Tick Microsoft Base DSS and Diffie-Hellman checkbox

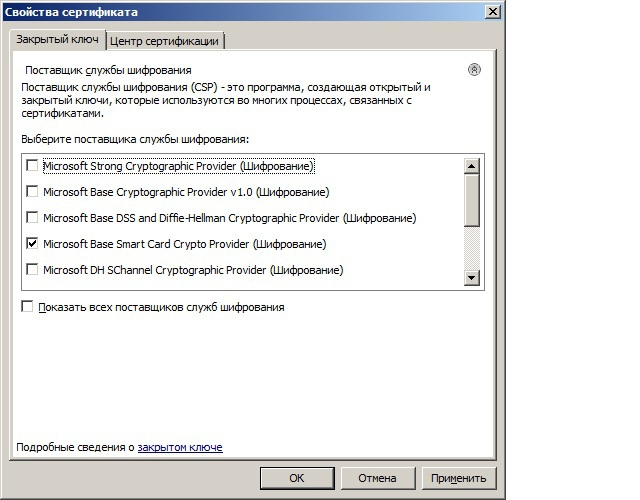(33, 218)
